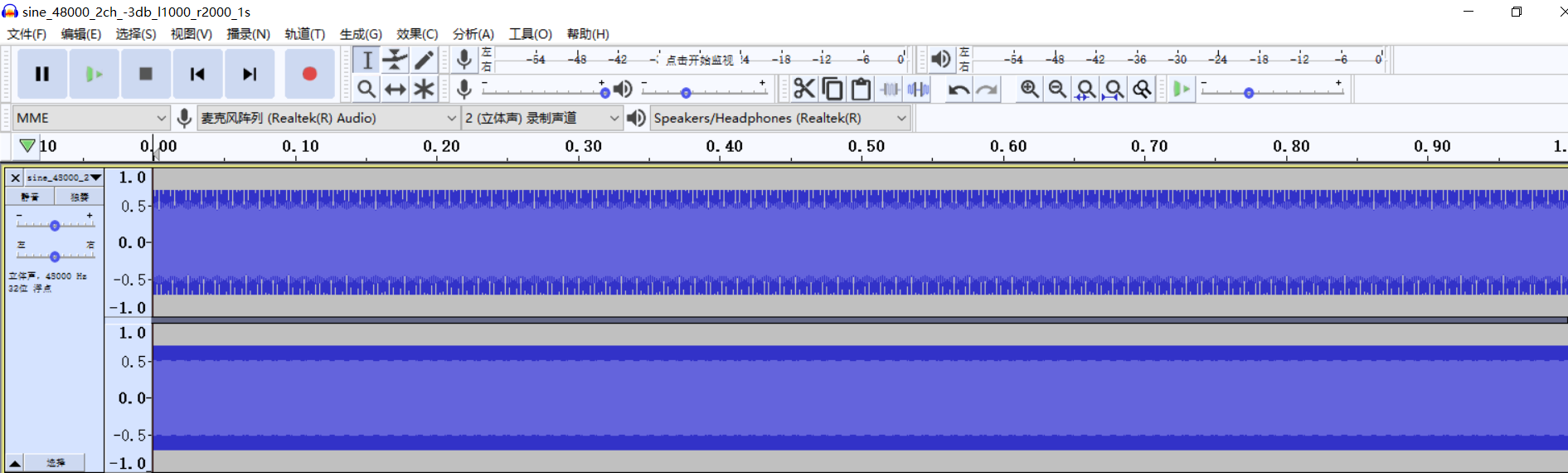The width and height of the screenshot is (1568, 473).
Task: Open the 编辑(E) menu
Action: tap(80, 34)
